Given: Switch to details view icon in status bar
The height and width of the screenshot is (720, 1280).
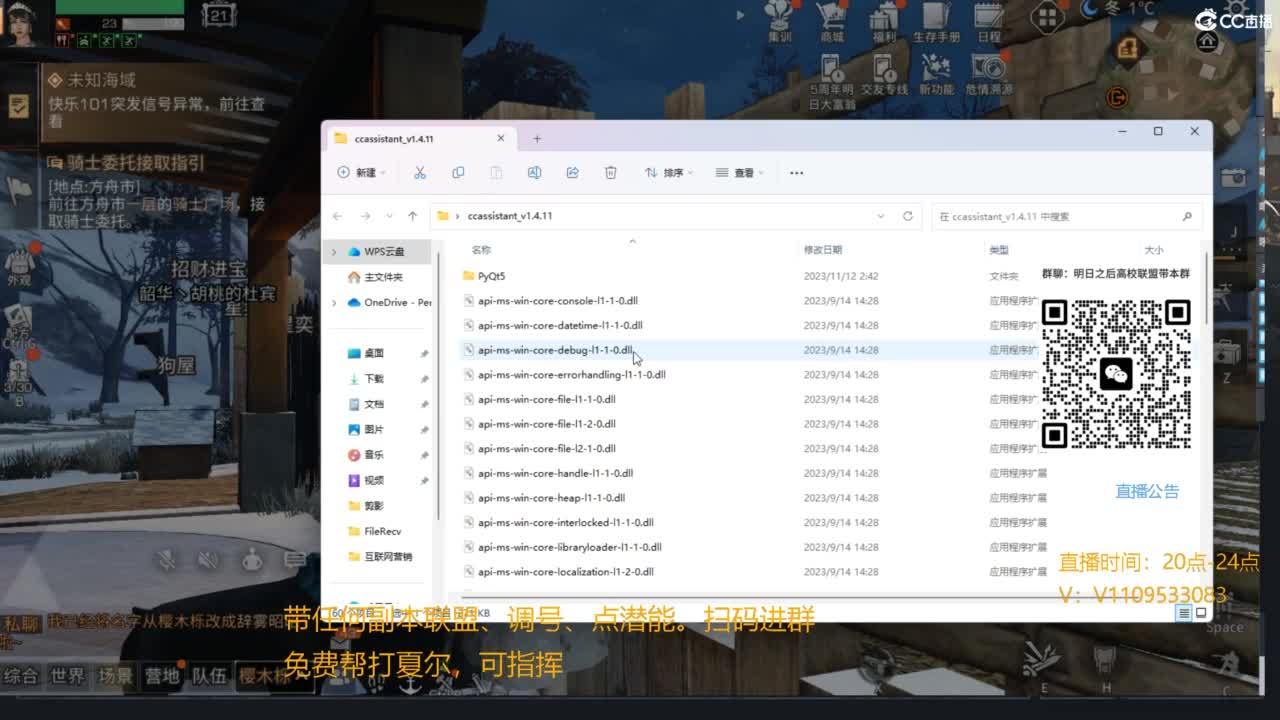Looking at the screenshot, I should 1184,613.
